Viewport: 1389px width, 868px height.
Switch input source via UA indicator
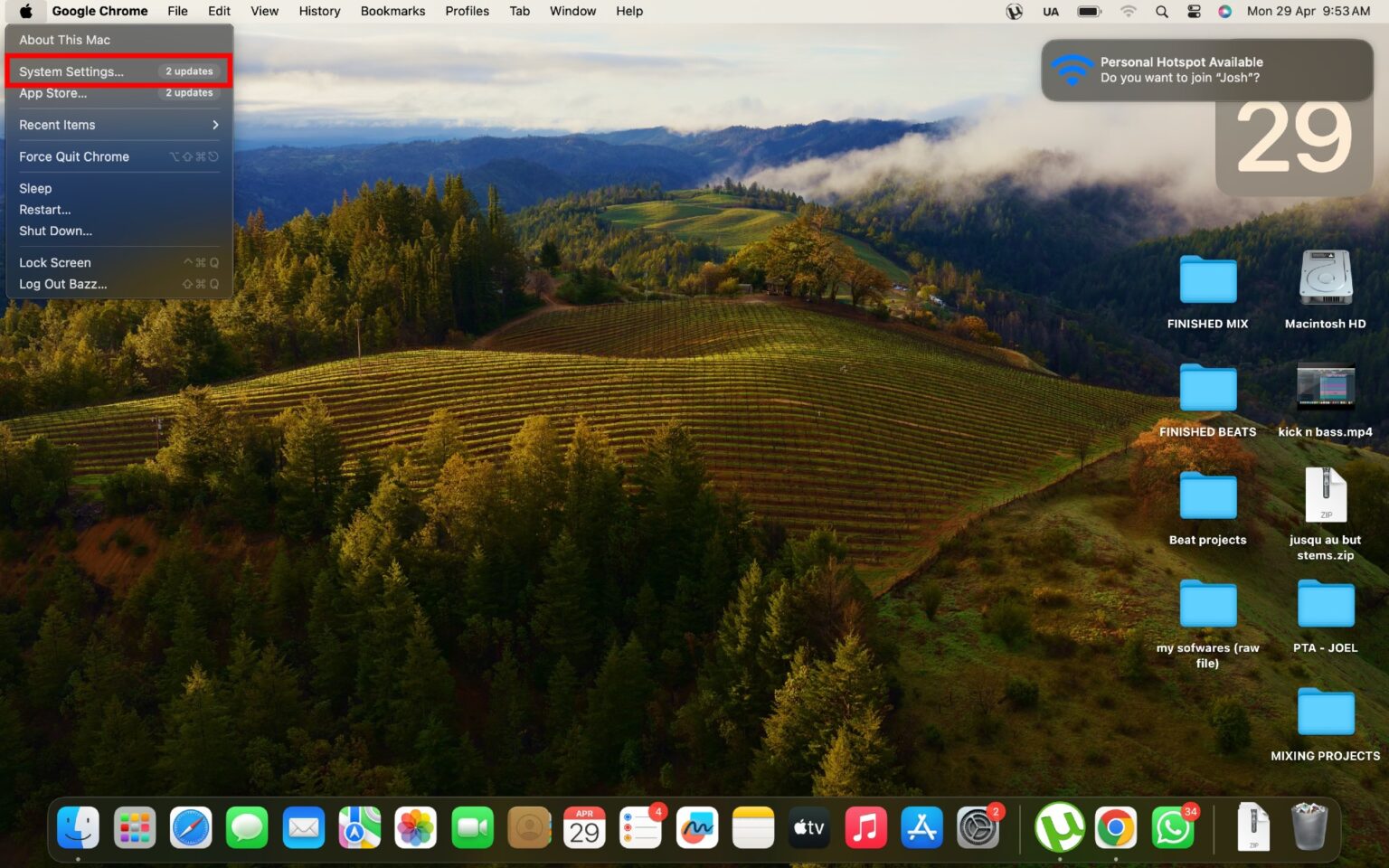tap(1050, 12)
